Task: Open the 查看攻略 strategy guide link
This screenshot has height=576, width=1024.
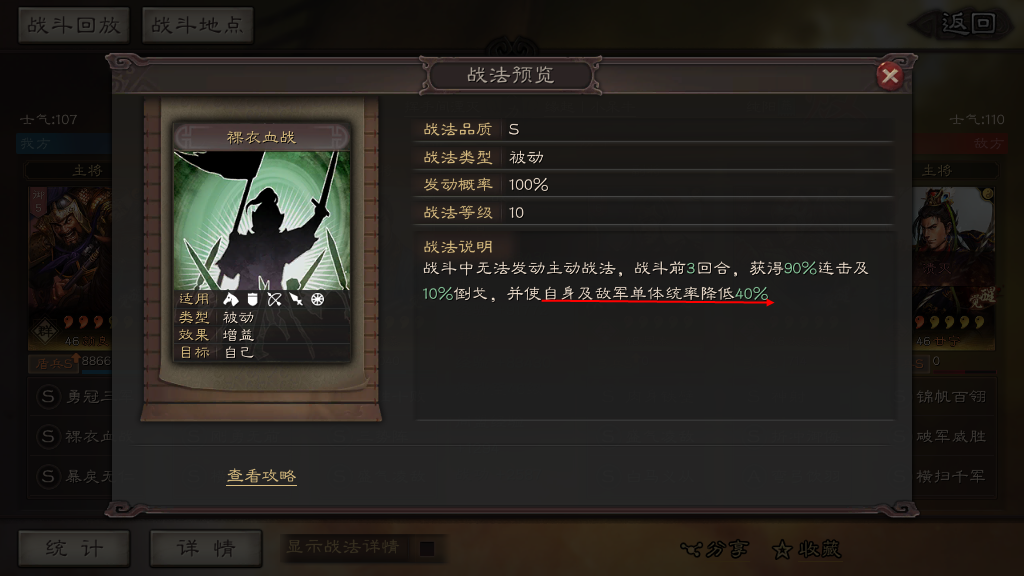Action: 261,475
